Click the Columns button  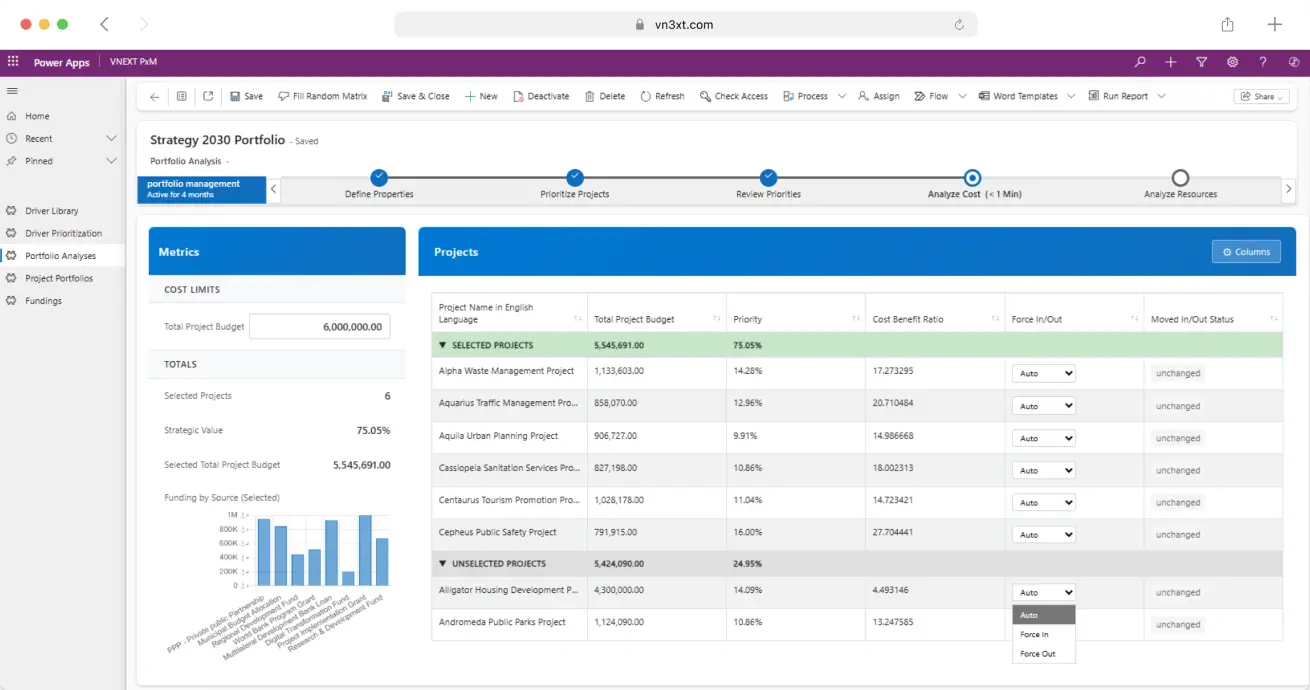coord(1246,252)
